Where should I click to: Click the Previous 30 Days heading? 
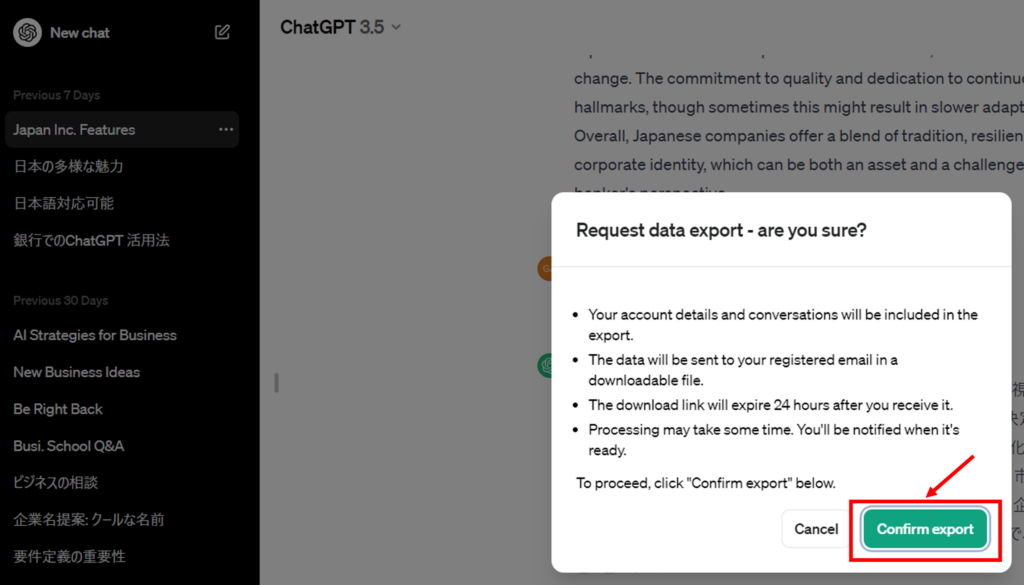tap(60, 300)
